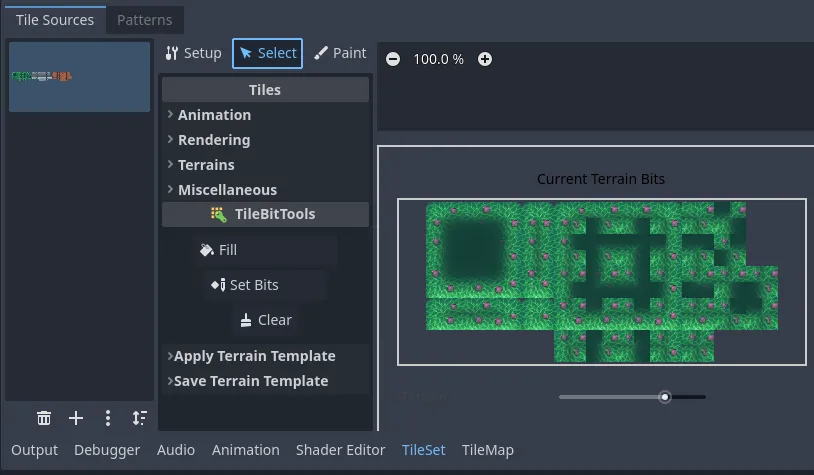814x475 pixels.
Task: Click the Tiles section header
Action: coord(265,90)
